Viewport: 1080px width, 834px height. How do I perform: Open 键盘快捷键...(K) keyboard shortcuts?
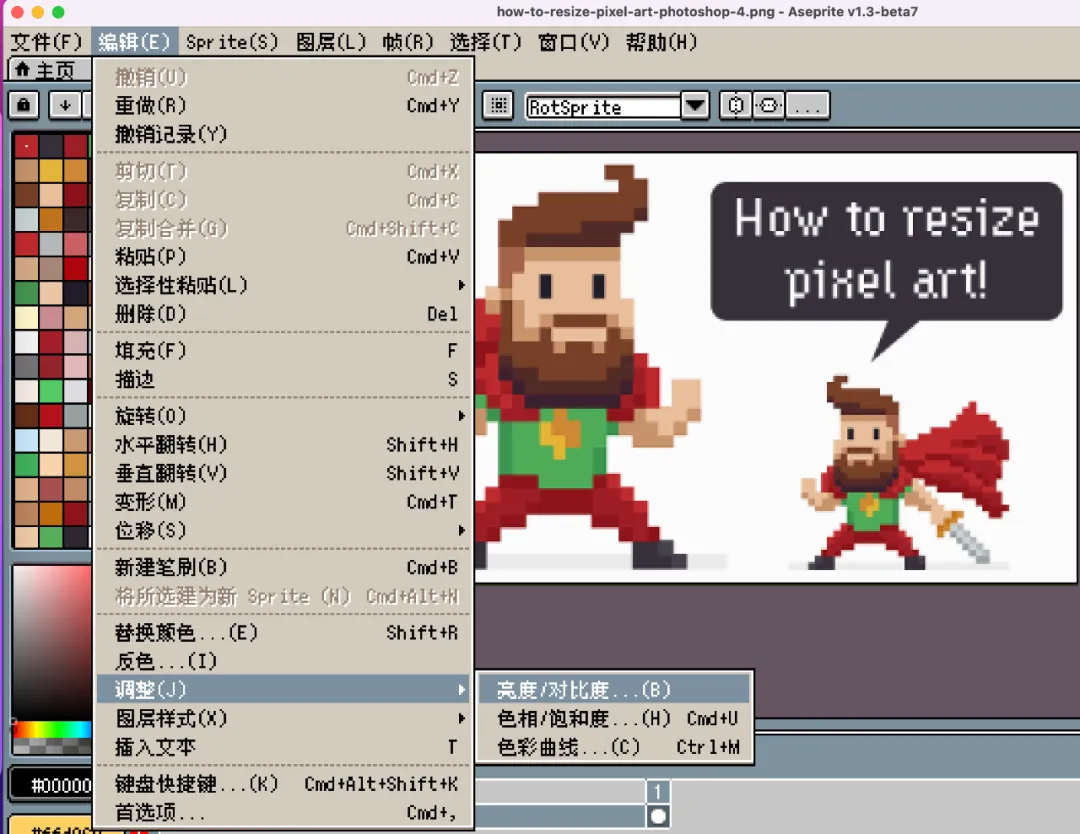[x=283, y=784]
